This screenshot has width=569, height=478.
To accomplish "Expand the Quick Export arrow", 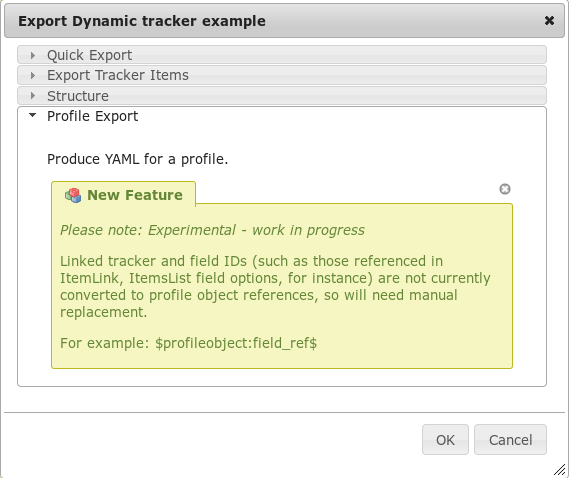I will click(33, 55).
